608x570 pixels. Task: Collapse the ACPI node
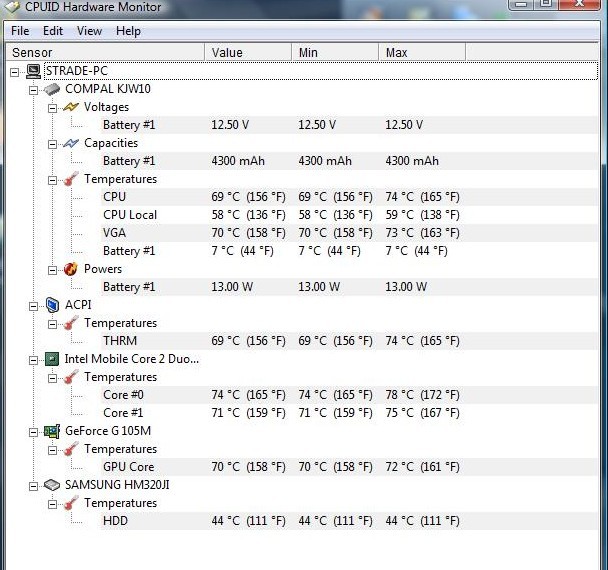coord(34,306)
